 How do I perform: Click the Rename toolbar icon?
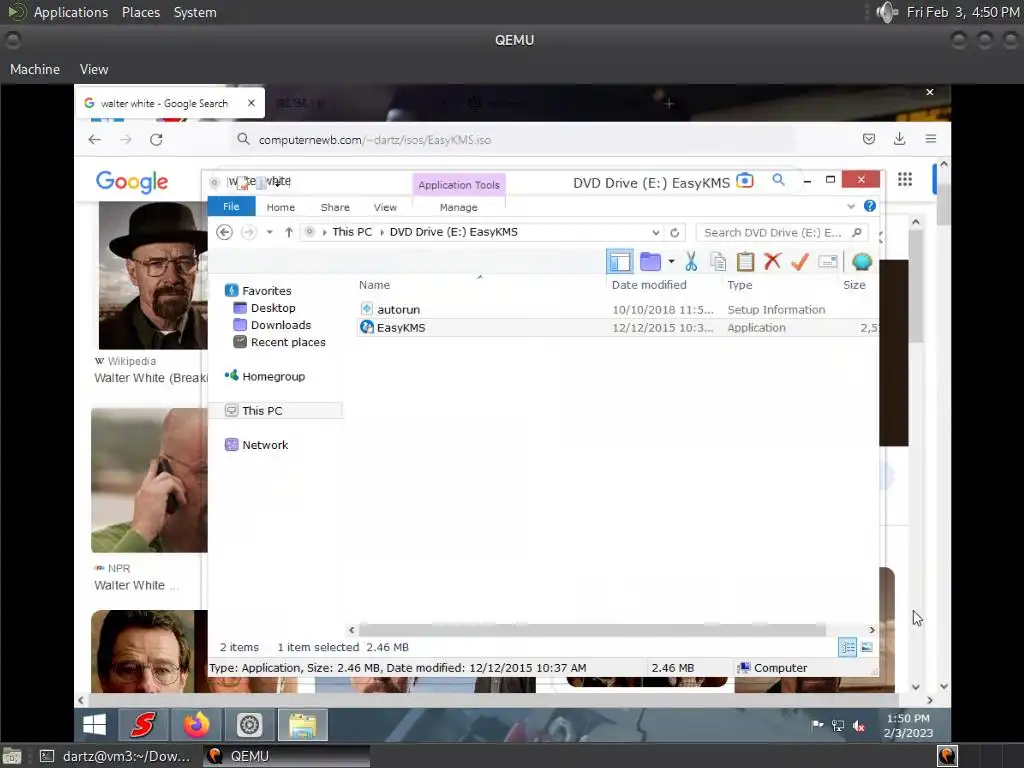tap(827, 262)
